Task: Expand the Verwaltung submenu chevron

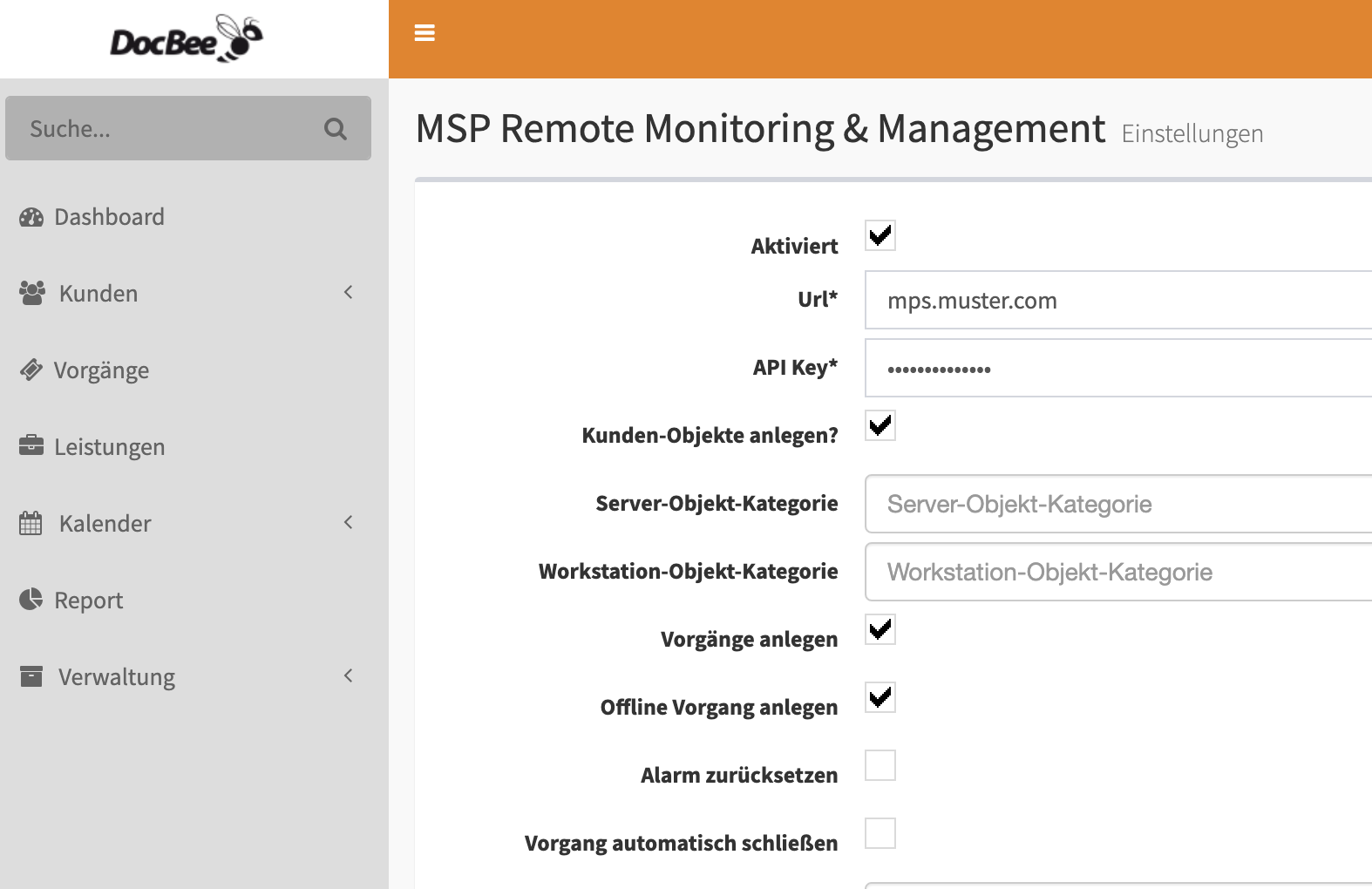Action: point(349,675)
